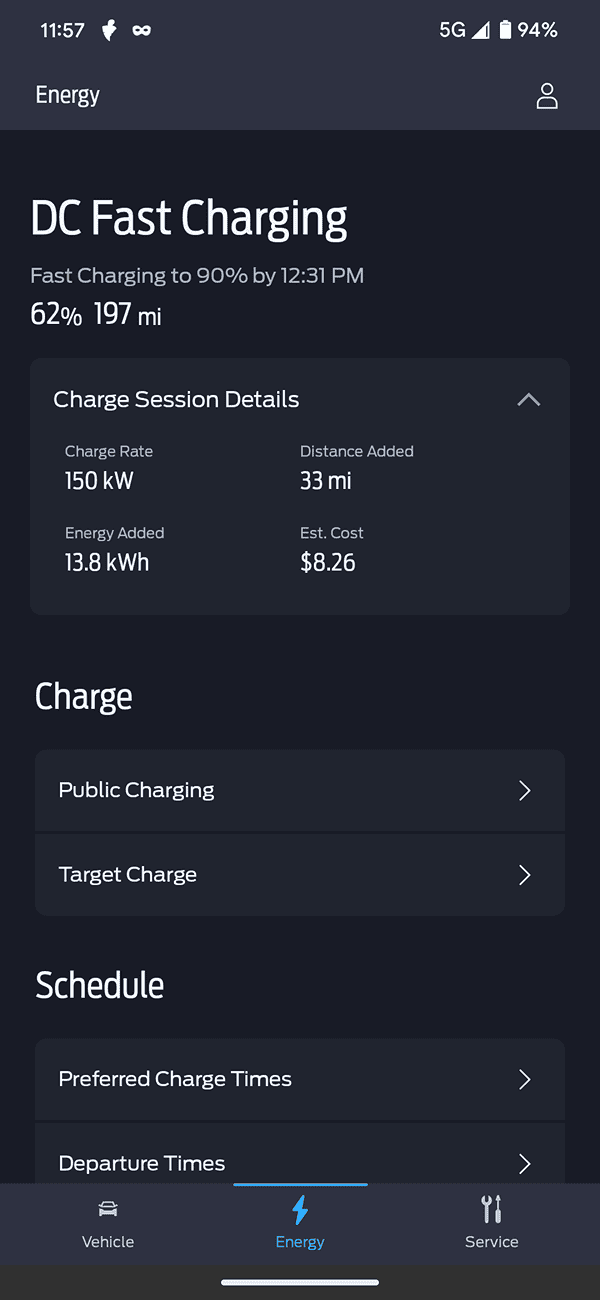The image size is (600, 1300).
Task: Open Public Charging chevron arrow
Action: (x=525, y=791)
